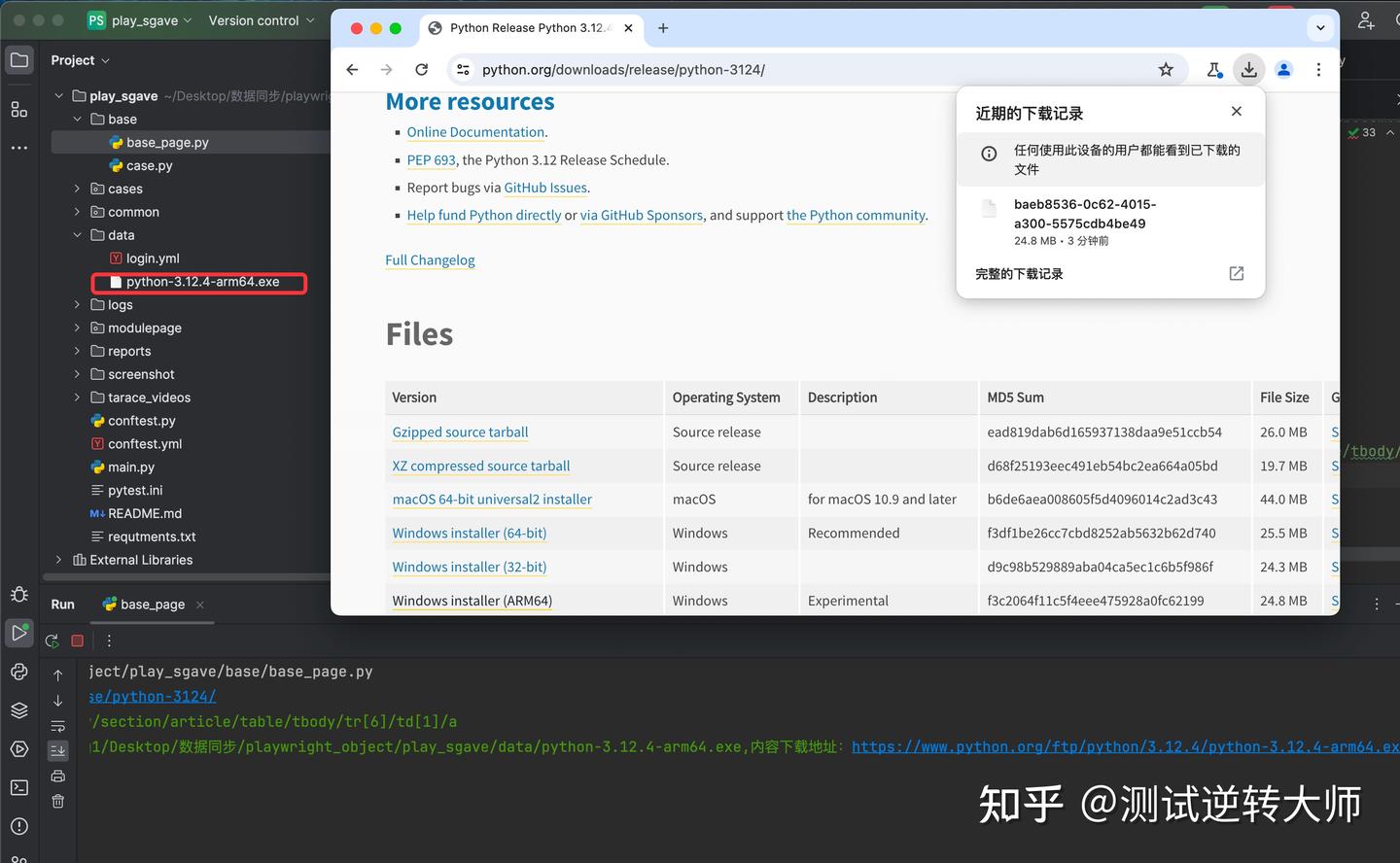Reload the python.org page in Chrome

[421, 69]
